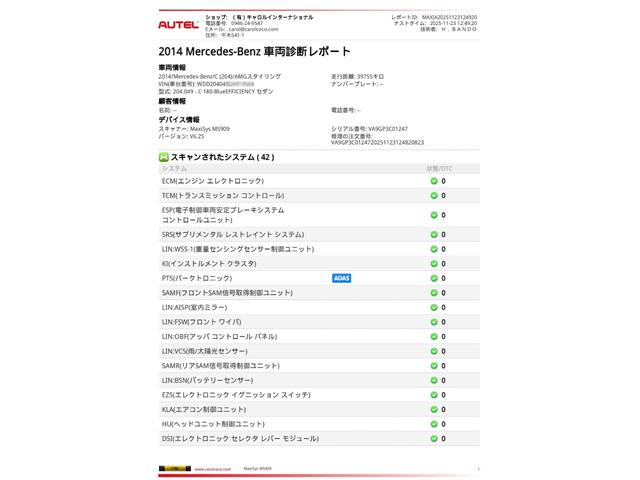Image resolution: width=640 pixels, height=480 pixels.
Task: Select the LIN:VCS rain/sunlight sensor text
Action: (204, 351)
